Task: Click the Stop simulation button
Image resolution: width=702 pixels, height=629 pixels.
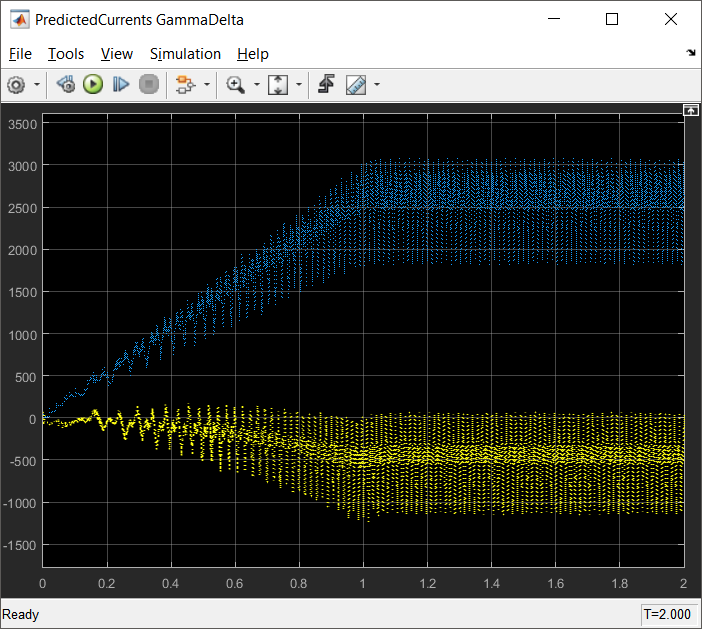Action: coord(149,85)
